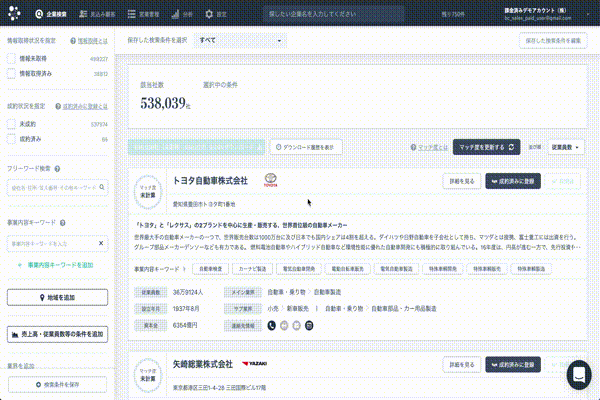Click the last keyword tag in Toyota's card
This screenshot has width=600, height=400.
pyautogui.click(x=531, y=269)
